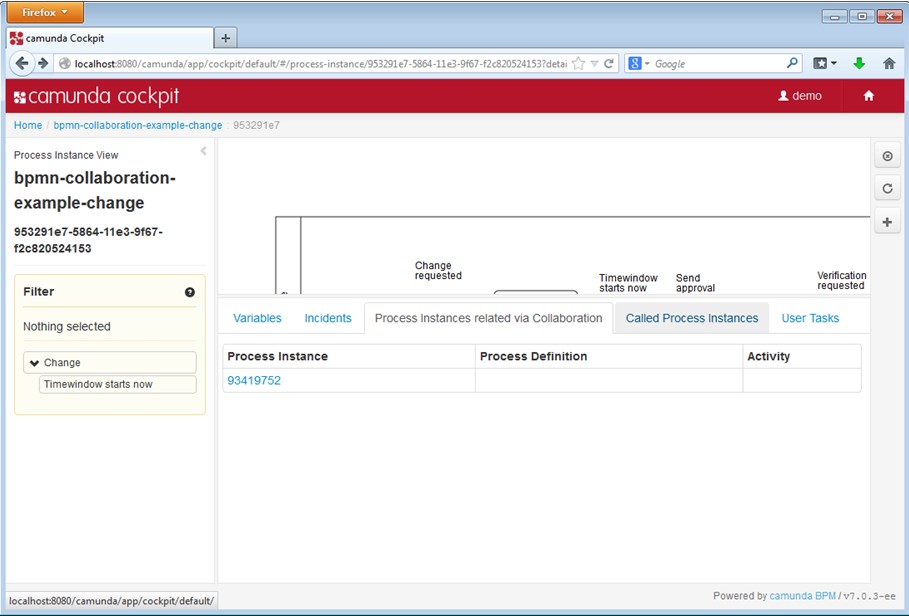
Task: Open the demo user menu
Action: click(x=800, y=96)
